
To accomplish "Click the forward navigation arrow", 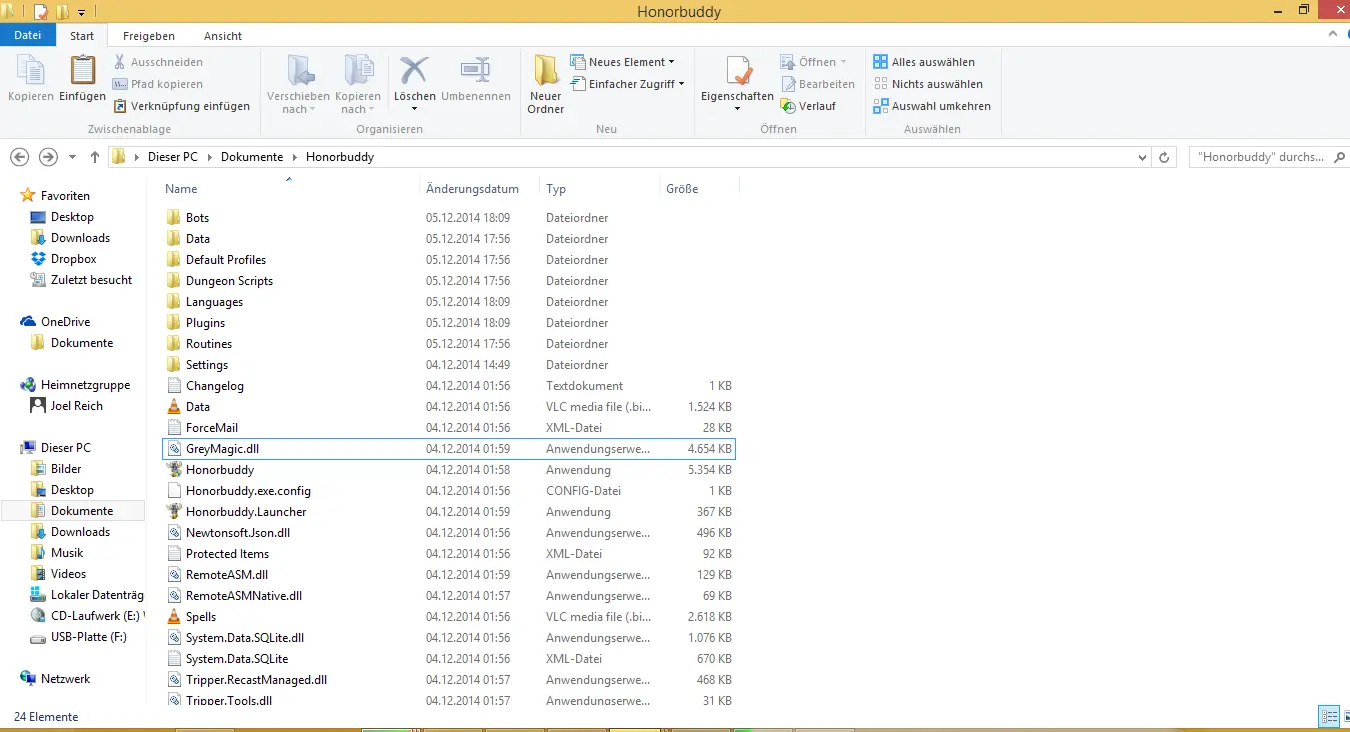I will click(x=48, y=157).
